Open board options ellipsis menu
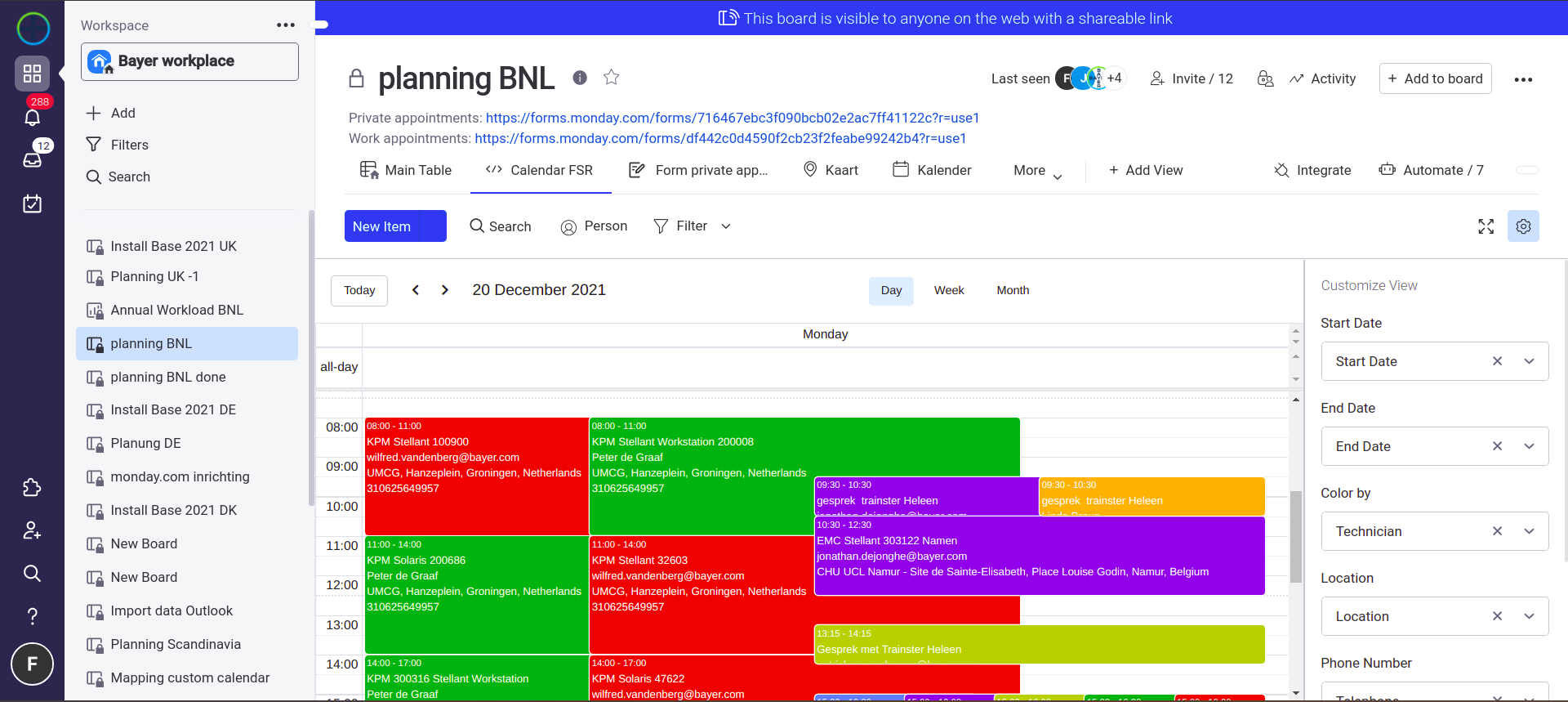The width and height of the screenshot is (1568, 702). pyautogui.click(x=1523, y=79)
